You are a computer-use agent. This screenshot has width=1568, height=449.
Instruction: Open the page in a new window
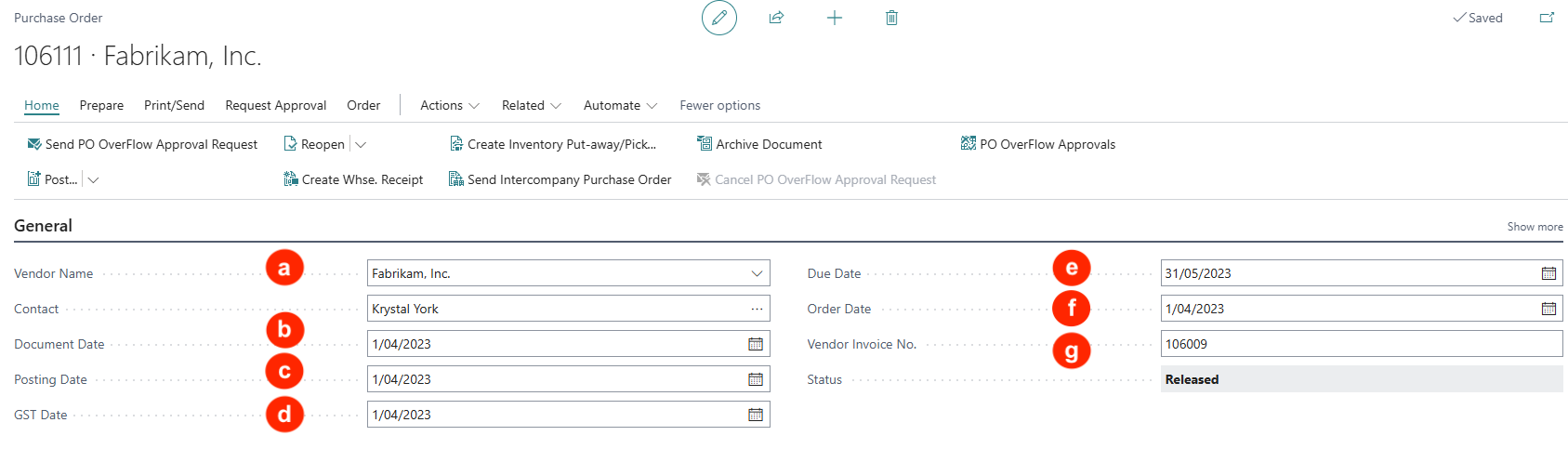1547,18
